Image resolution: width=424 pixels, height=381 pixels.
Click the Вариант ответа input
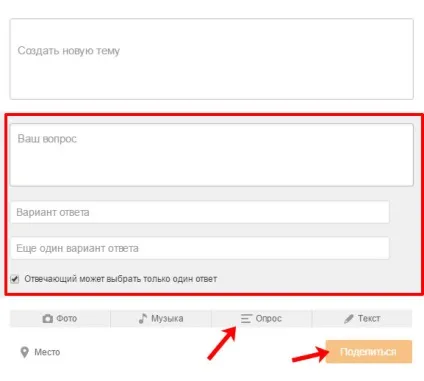(x=200, y=212)
